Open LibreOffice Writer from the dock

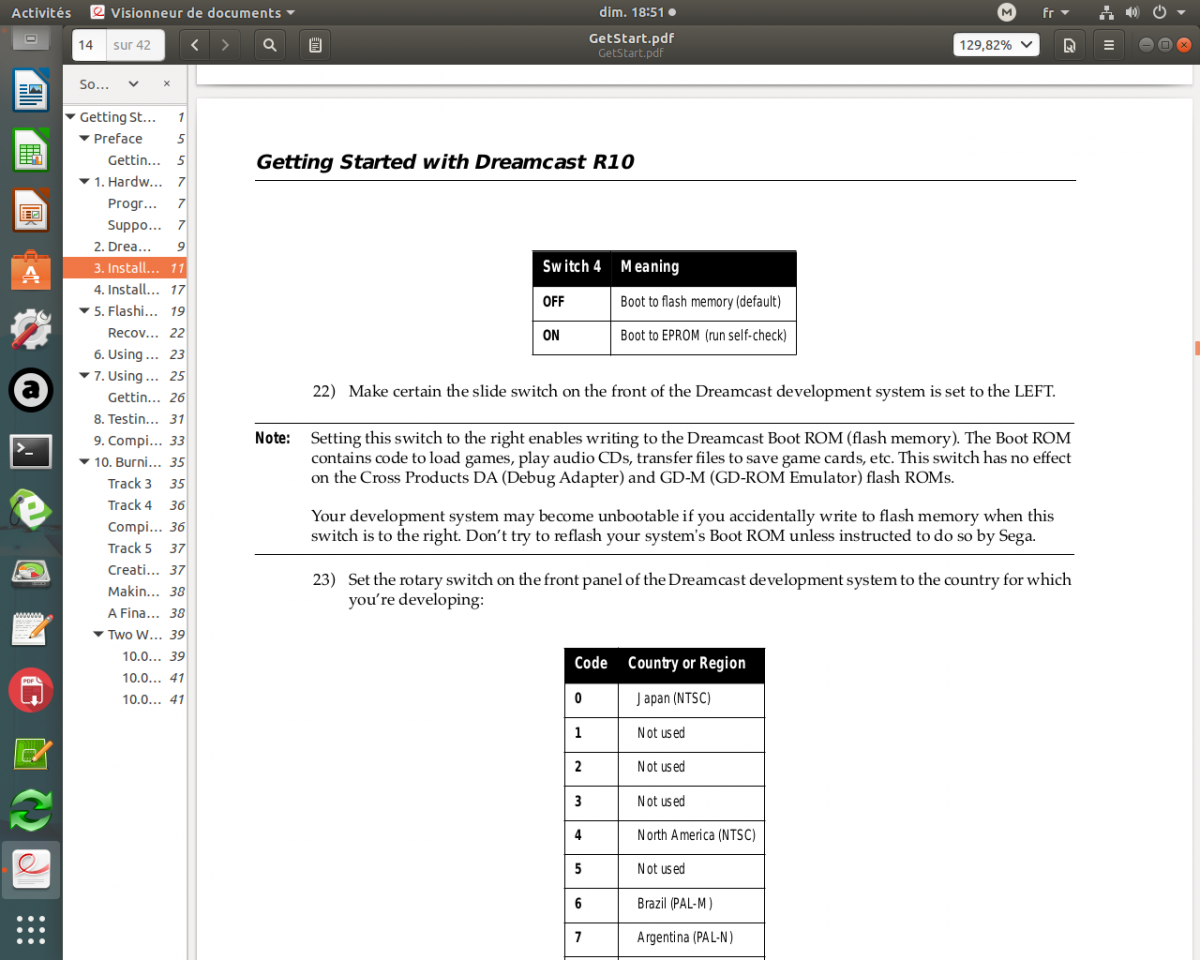[x=31, y=92]
